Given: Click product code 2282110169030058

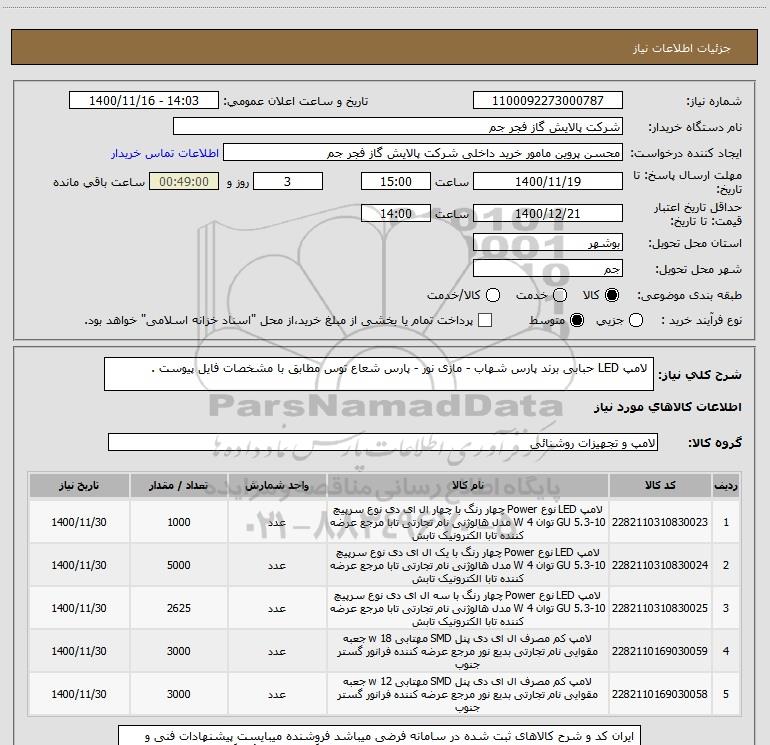Looking at the screenshot, I should coord(660,694).
